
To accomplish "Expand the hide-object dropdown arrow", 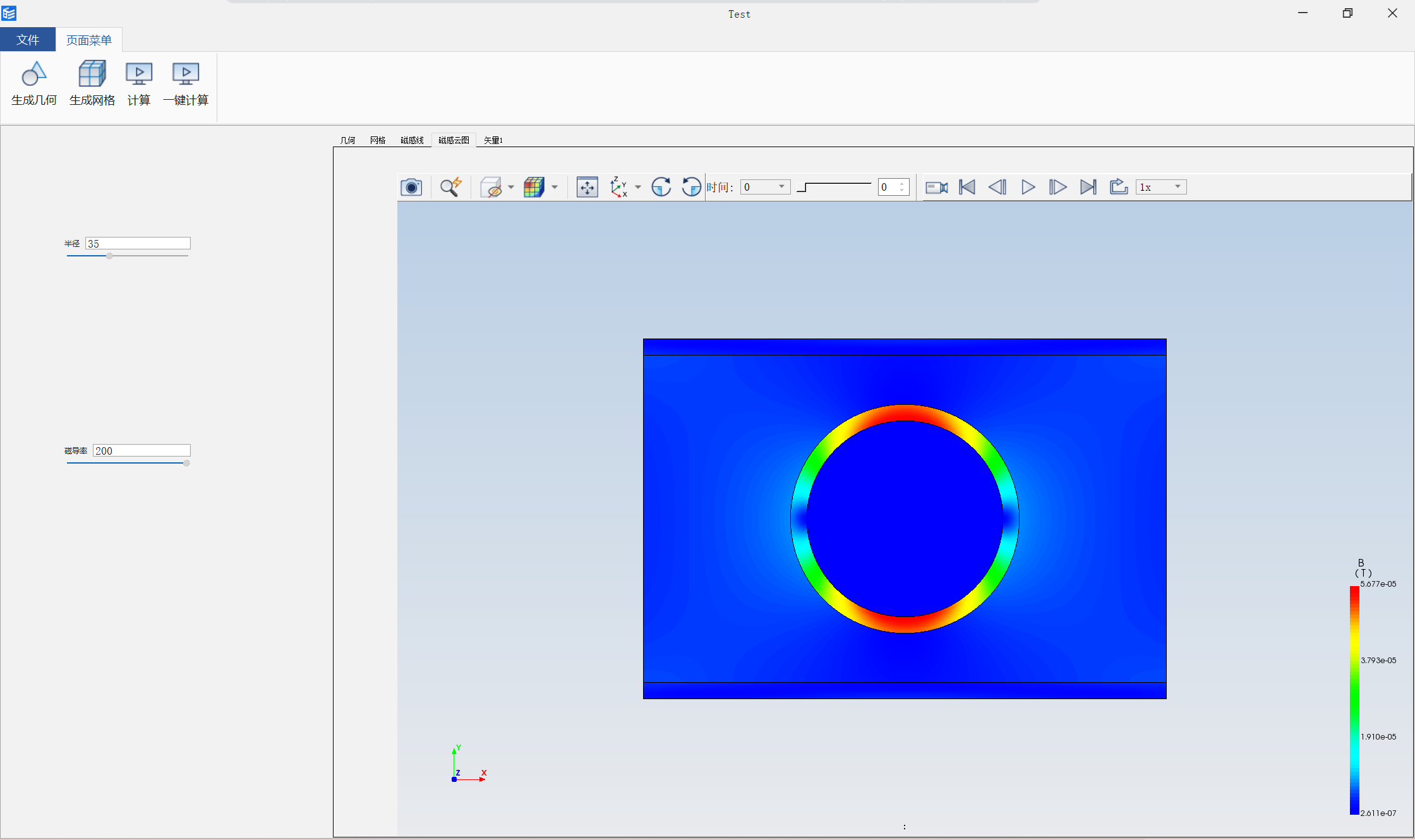I will click(x=511, y=188).
